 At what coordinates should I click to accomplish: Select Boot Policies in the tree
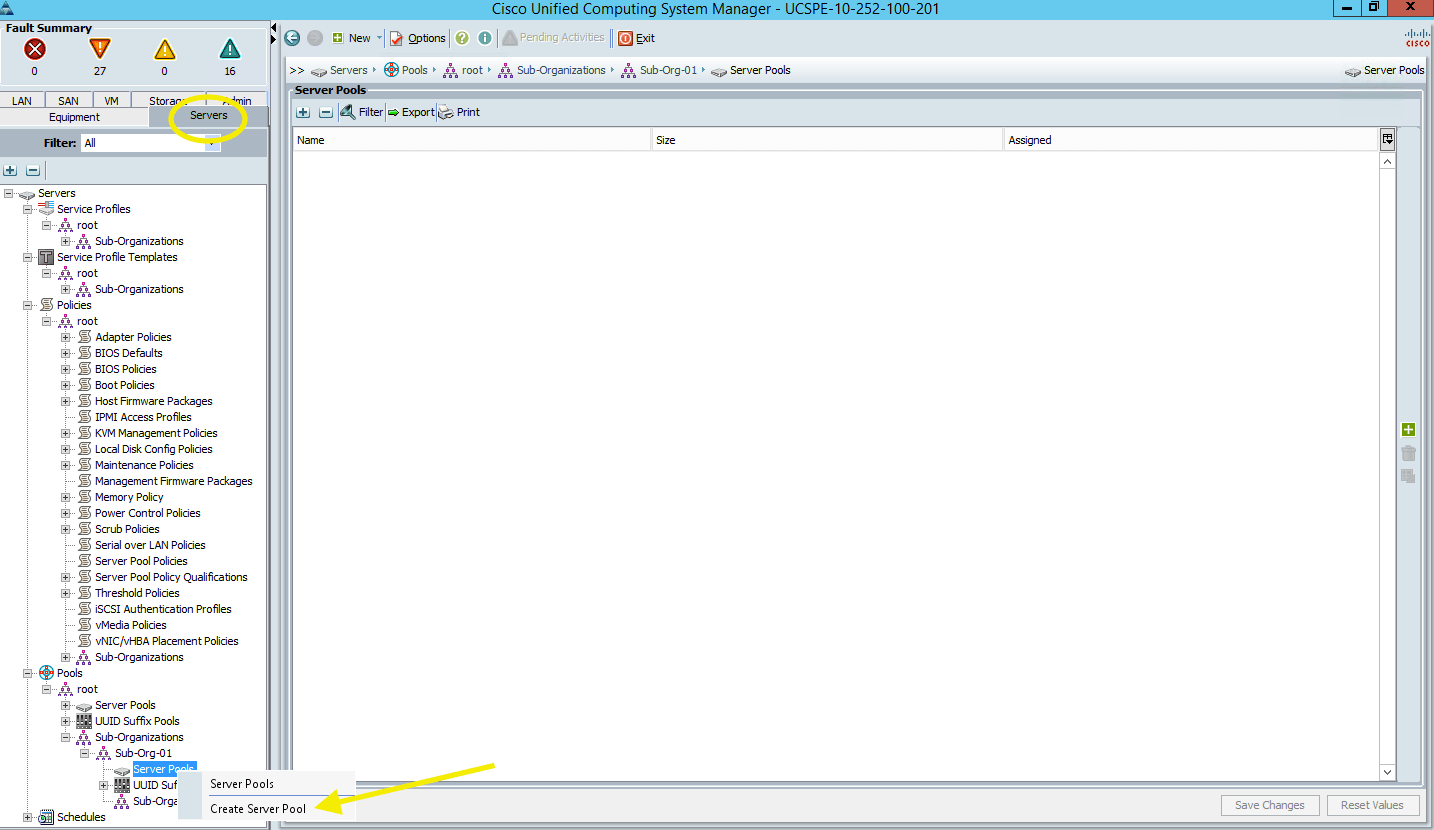point(124,385)
